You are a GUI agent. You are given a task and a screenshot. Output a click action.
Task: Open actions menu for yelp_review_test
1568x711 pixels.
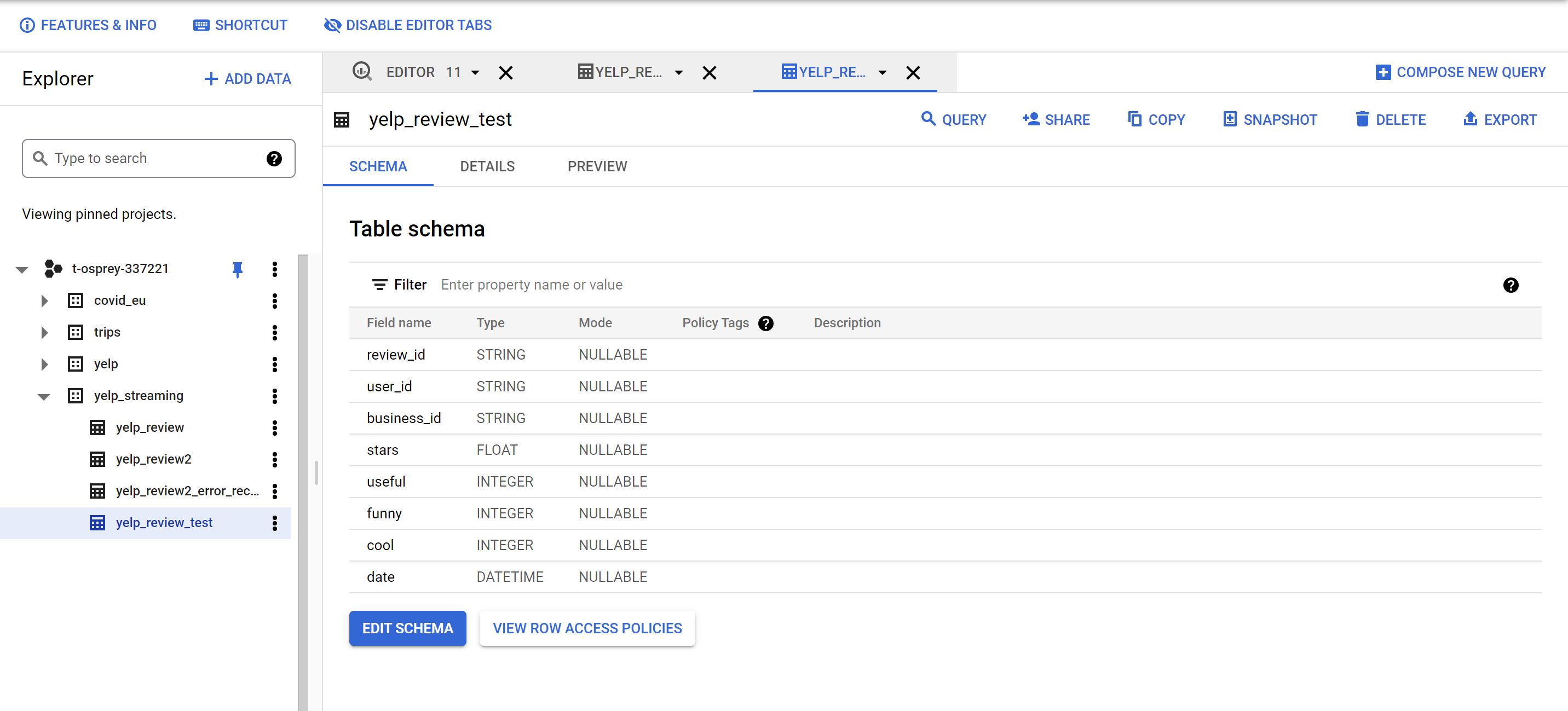274,523
